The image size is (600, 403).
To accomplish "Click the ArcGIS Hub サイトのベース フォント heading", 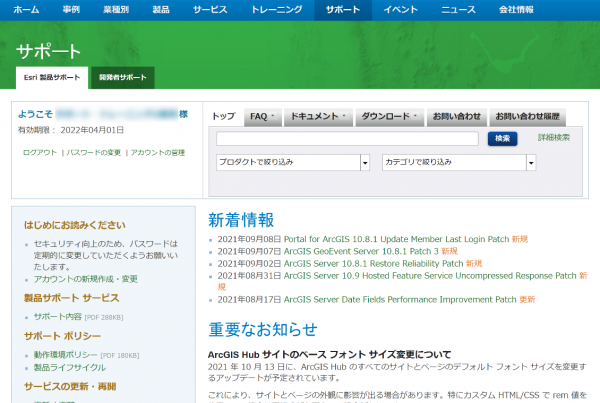I will tap(329, 355).
